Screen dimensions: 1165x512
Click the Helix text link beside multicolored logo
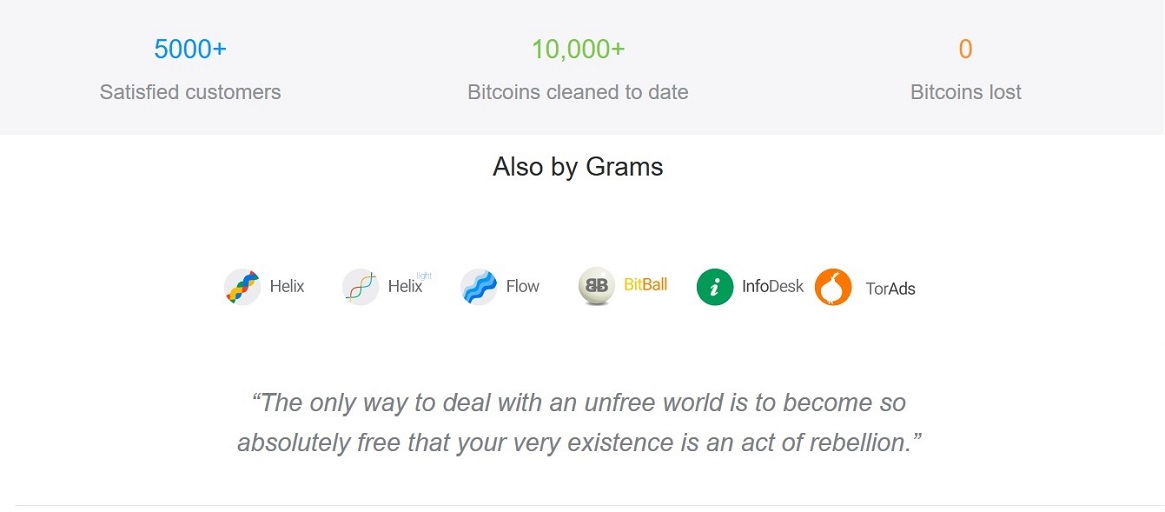coord(287,287)
